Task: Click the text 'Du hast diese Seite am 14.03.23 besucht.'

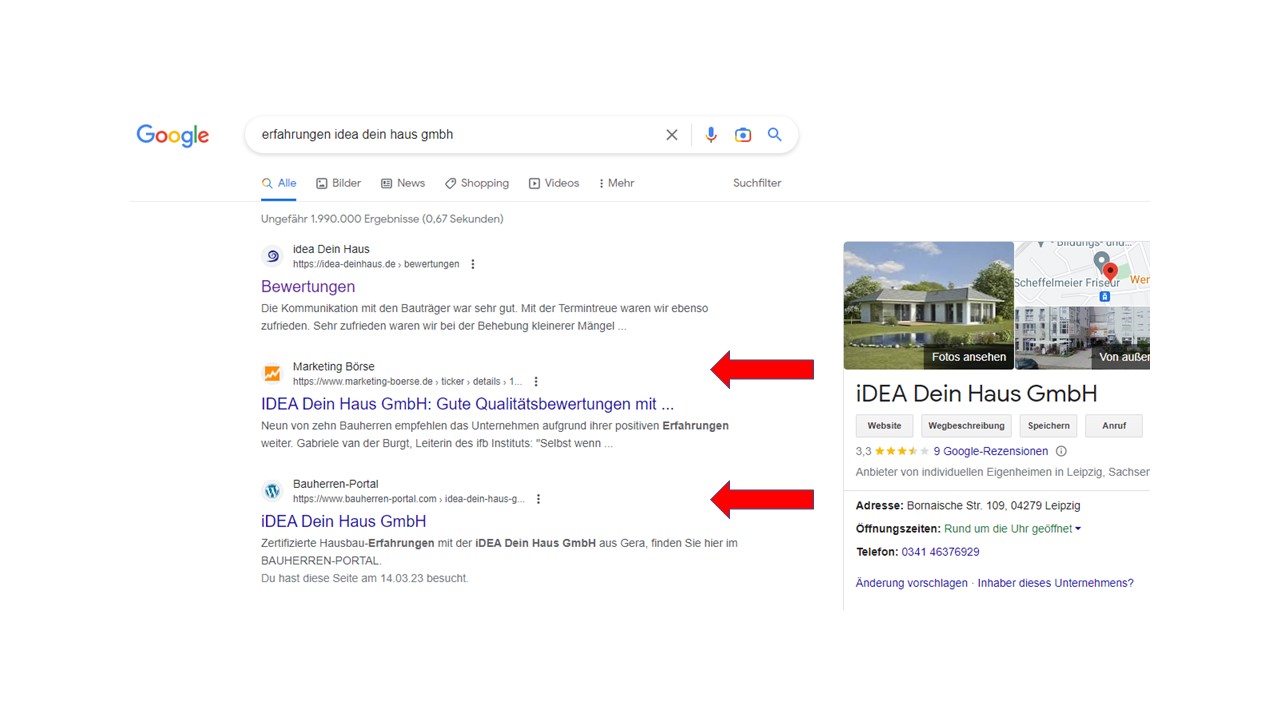Action: (364, 578)
